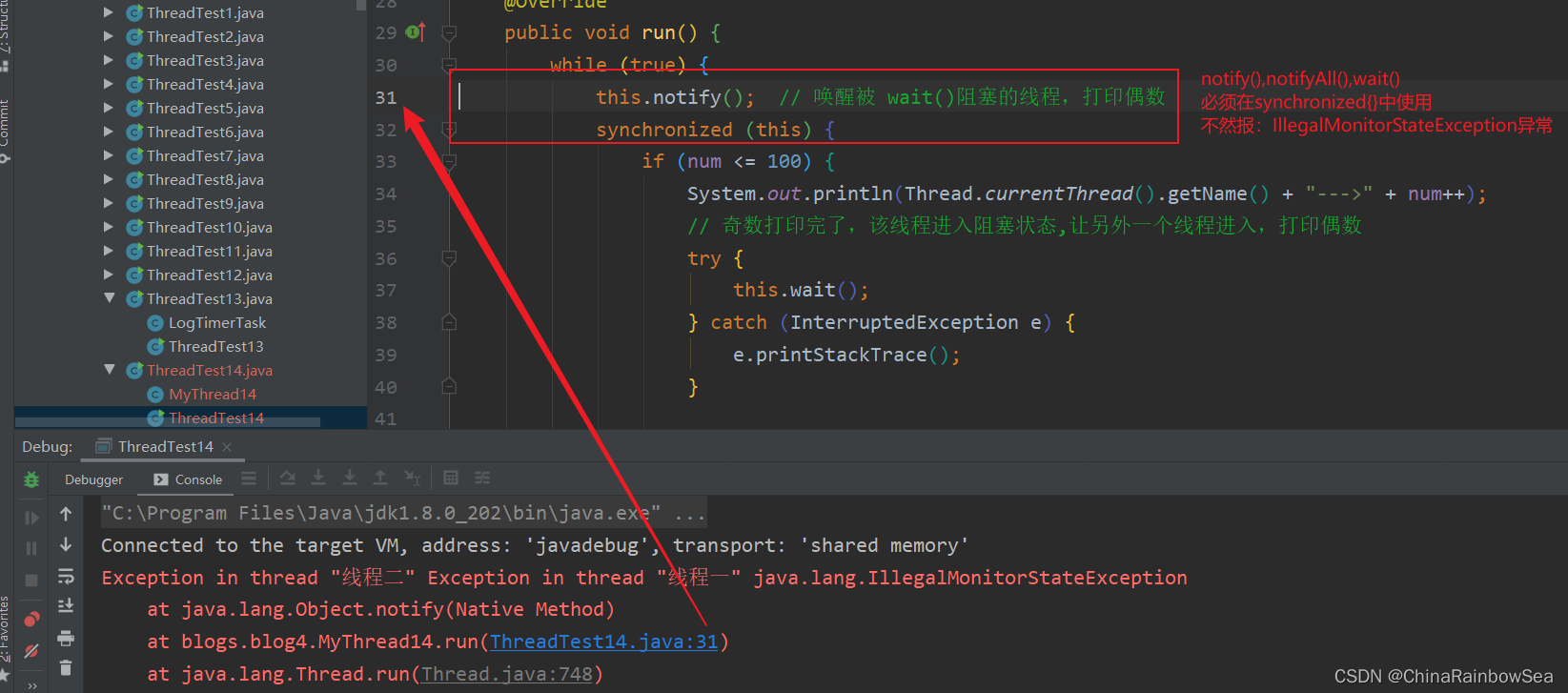
Task: Expand ThreadTest9.java tree node
Action: coord(109,203)
